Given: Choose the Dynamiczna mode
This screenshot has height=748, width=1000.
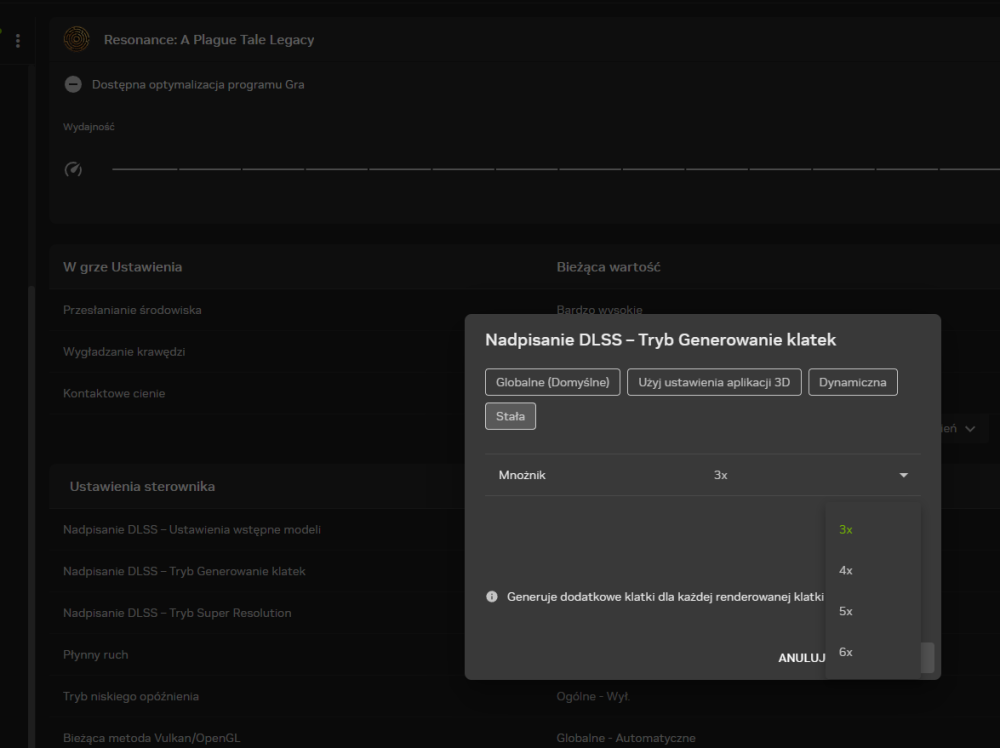Looking at the screenshot, I should [853, 382].
